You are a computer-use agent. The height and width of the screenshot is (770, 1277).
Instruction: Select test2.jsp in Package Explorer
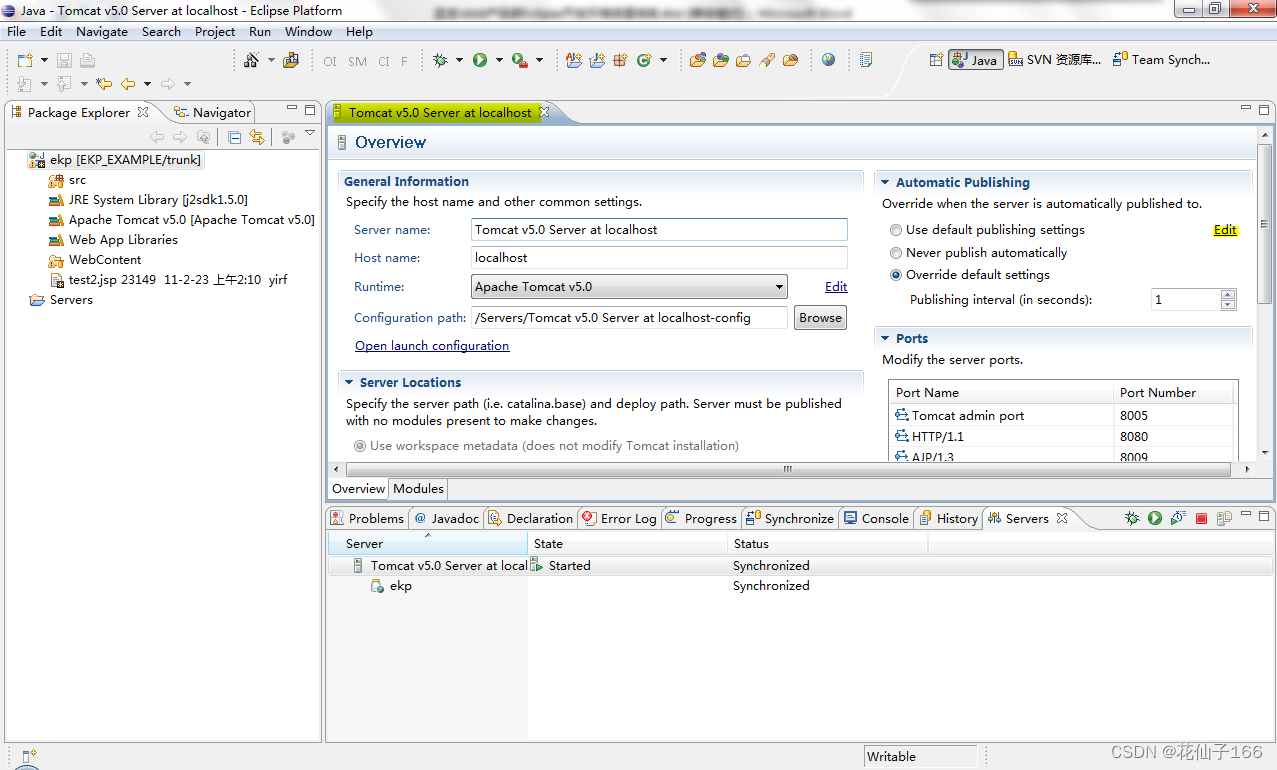[168, 280]
